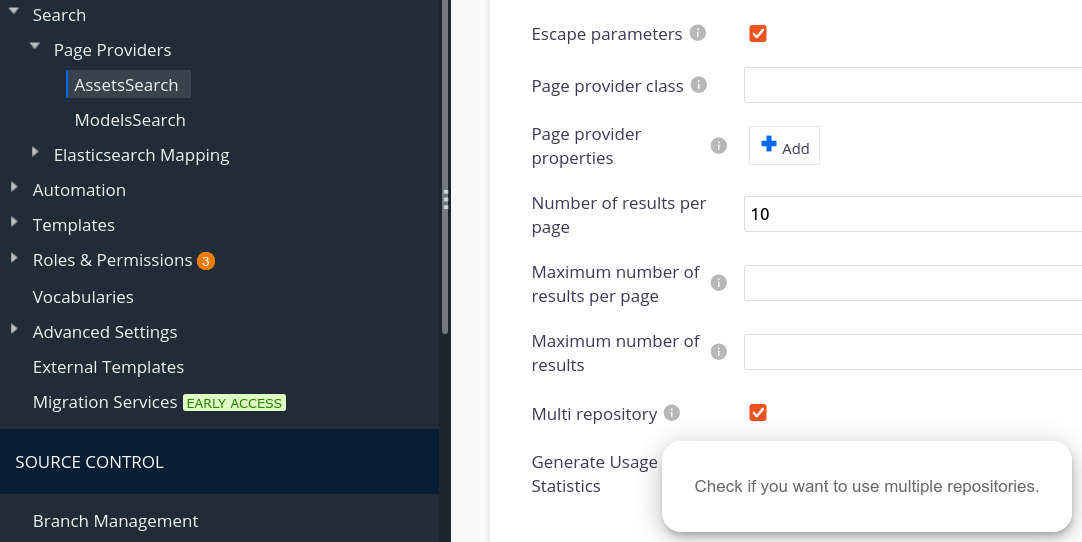Uncheck the Escape parameters checkbox

[758, 33]
